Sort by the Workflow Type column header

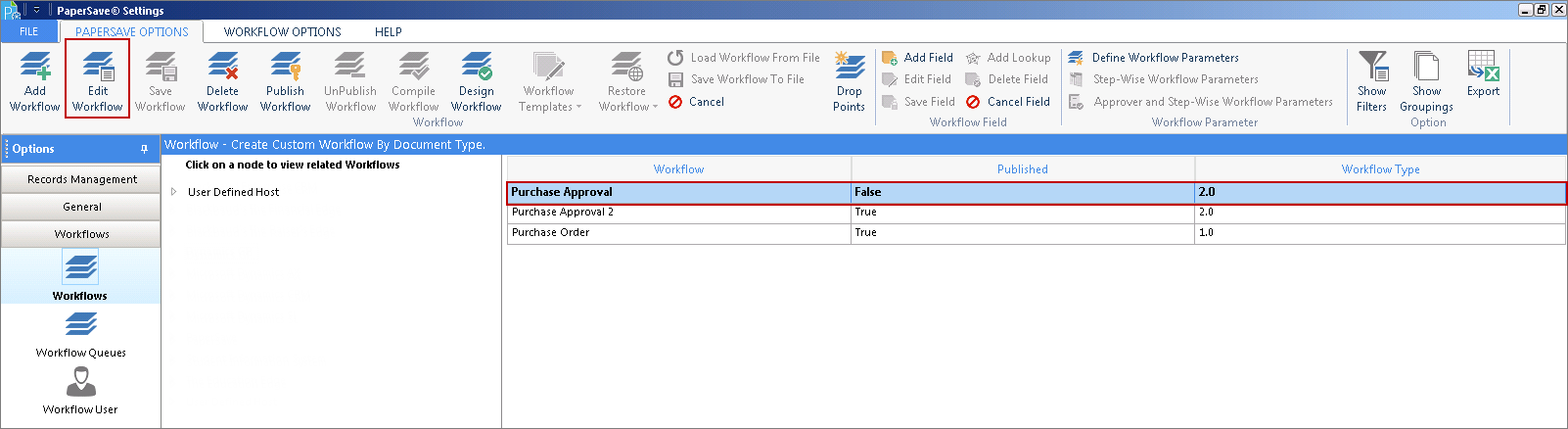(1380, 169)
